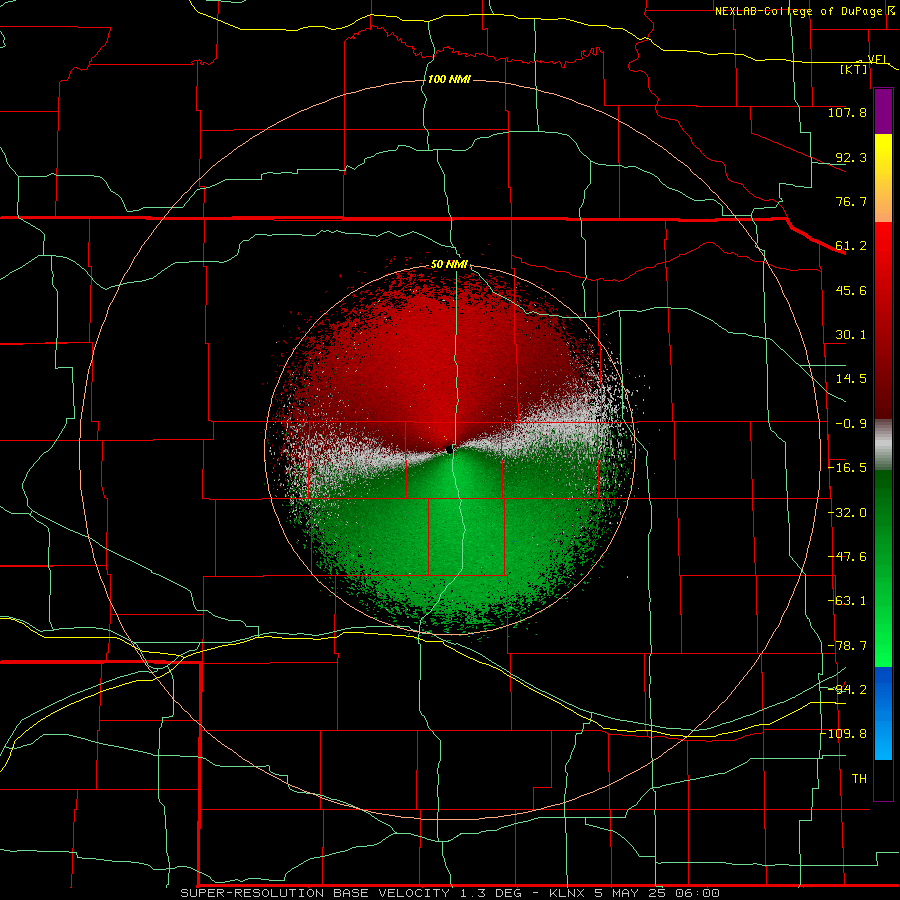Click the -16.5 velocity scale value
The image size is (900, 900).
click(x=847, y=468)
